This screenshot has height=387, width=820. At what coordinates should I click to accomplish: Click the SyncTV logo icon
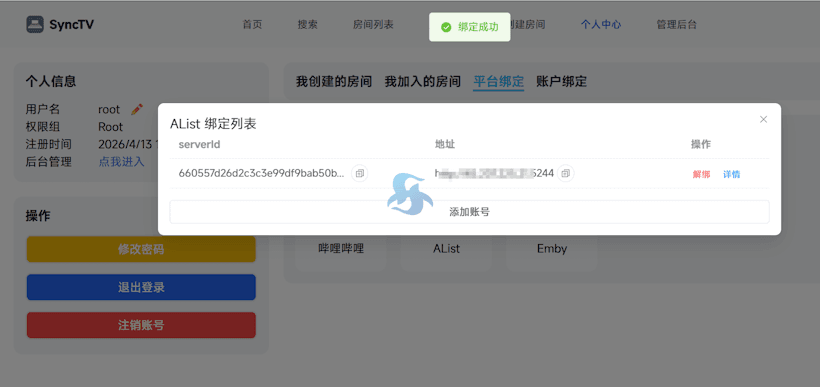35,25
